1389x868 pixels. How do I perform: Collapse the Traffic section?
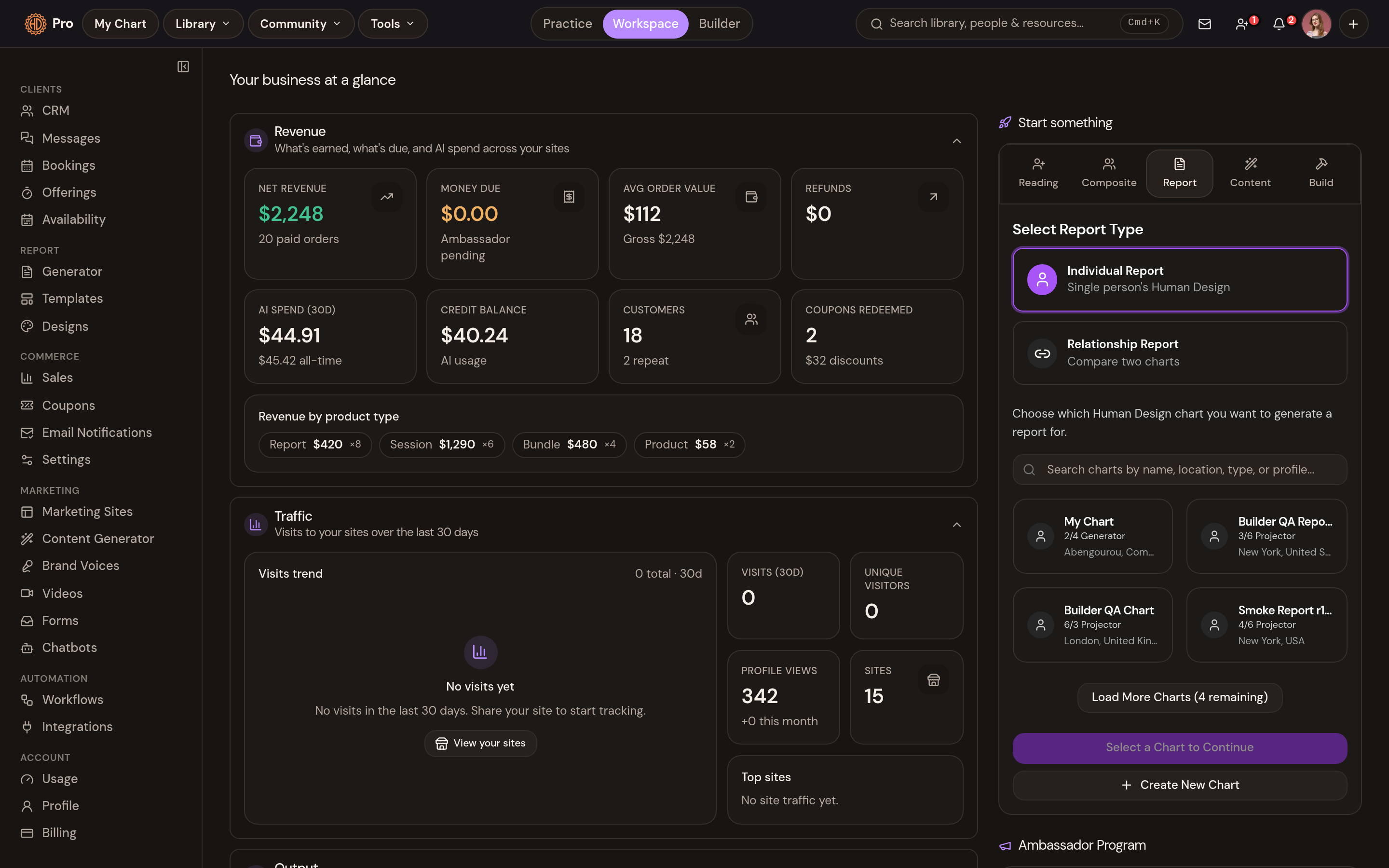click(x=956, y=525)
